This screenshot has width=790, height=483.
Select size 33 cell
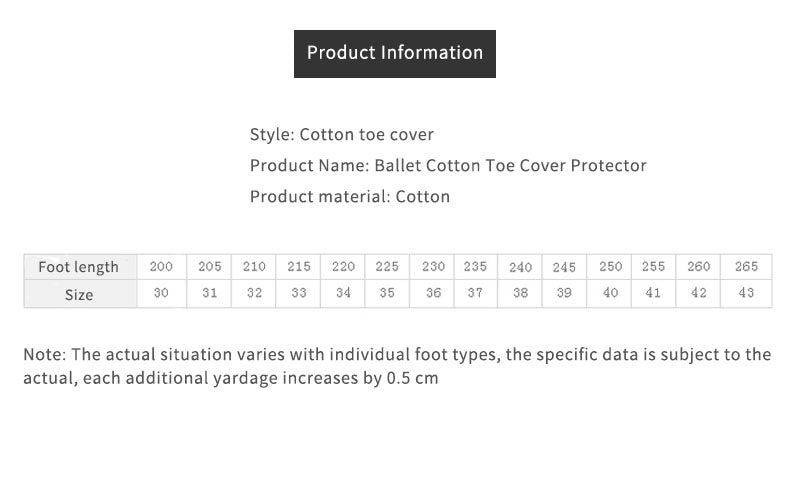click(x=298, y=294)
